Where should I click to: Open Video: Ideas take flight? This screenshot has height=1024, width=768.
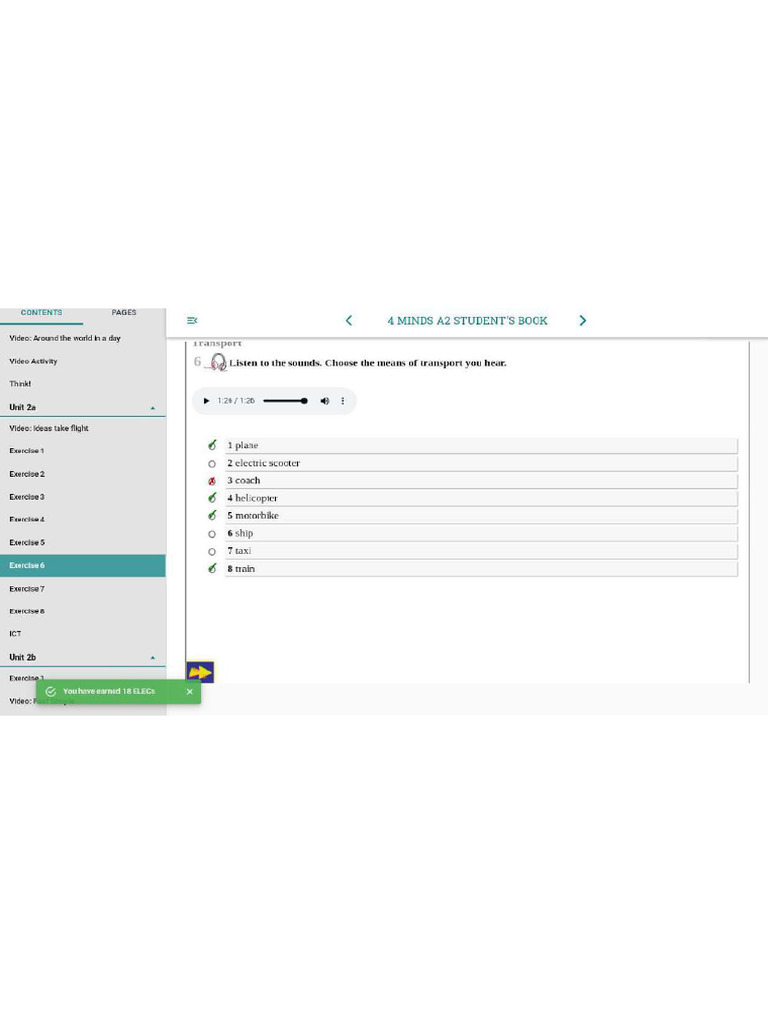(x=49, y=428)
